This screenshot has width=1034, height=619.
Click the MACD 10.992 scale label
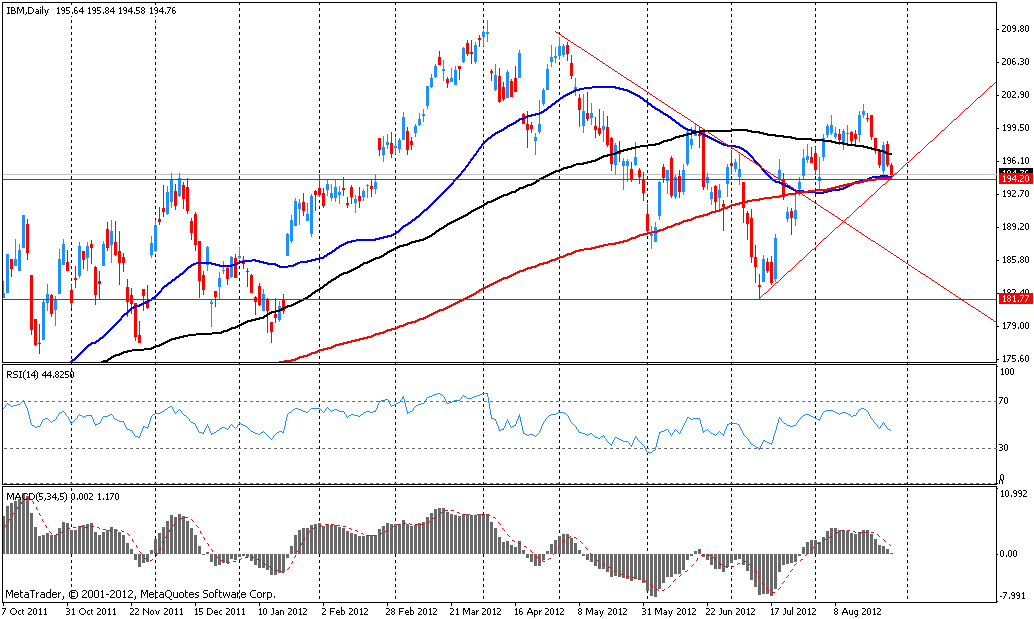[x=1015, y=494]
